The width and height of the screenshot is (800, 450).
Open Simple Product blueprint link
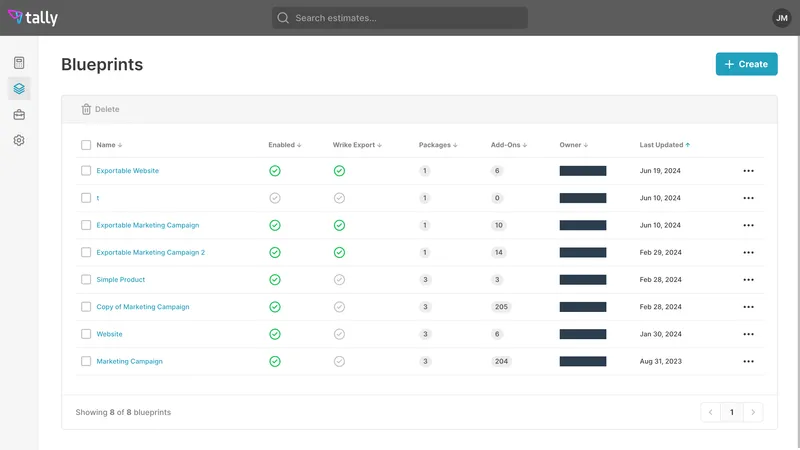click(x=120, y=280)
